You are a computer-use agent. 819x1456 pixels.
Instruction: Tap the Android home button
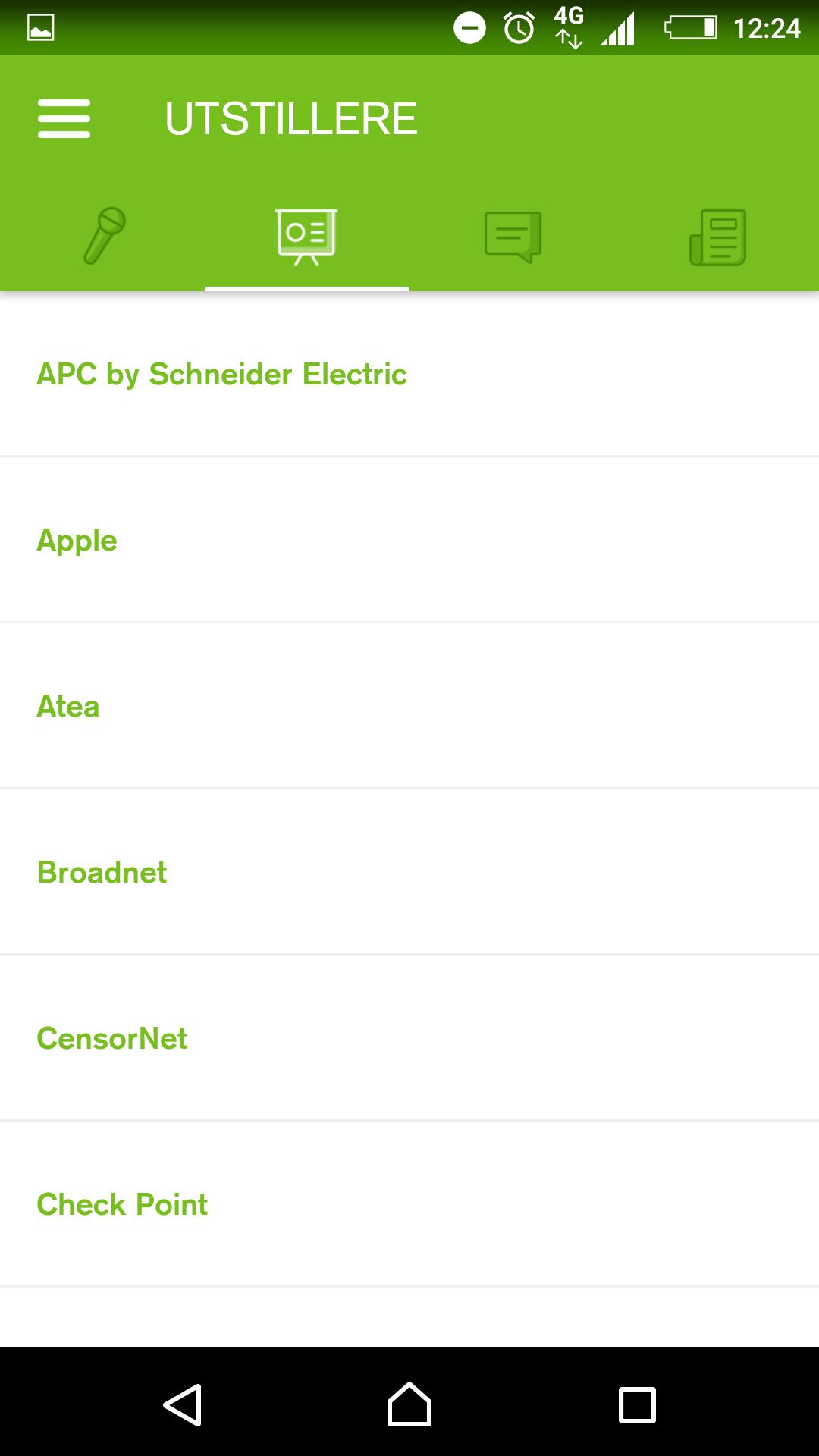point(409,1404)
